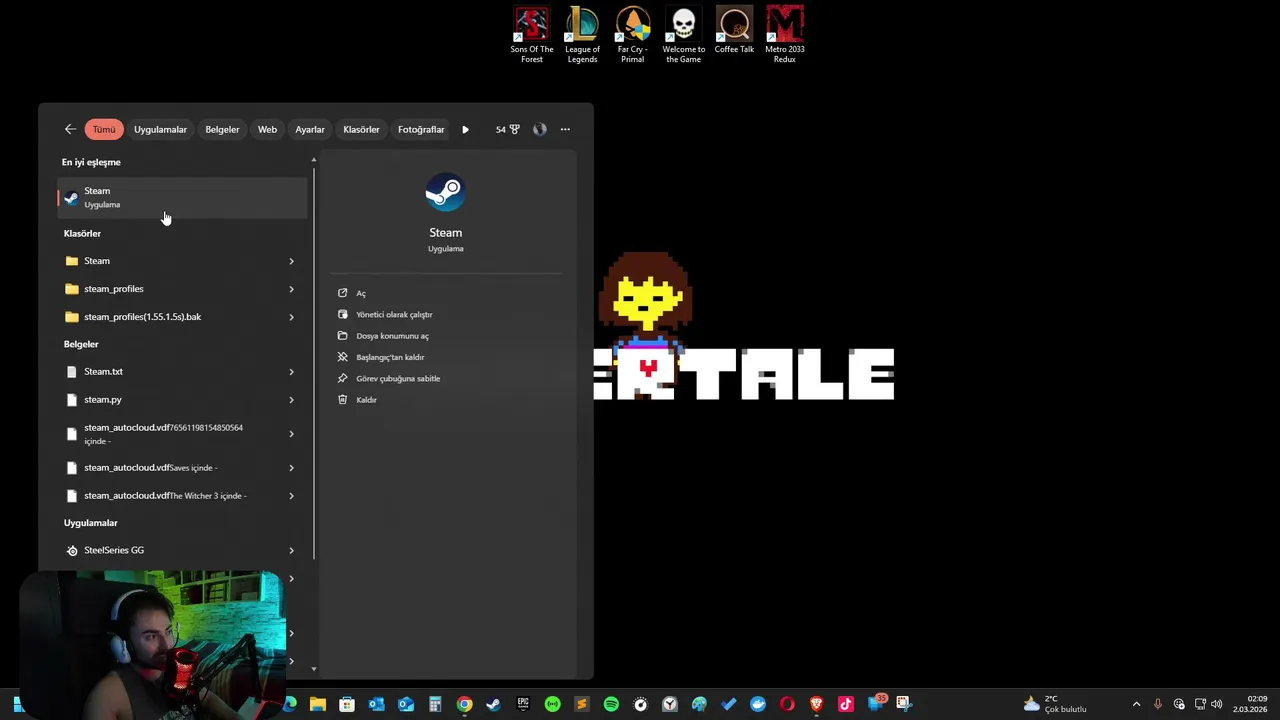Open Google Chrome from the taskbar
Viewport: 1280px width, 720px height.
[464, 704]
